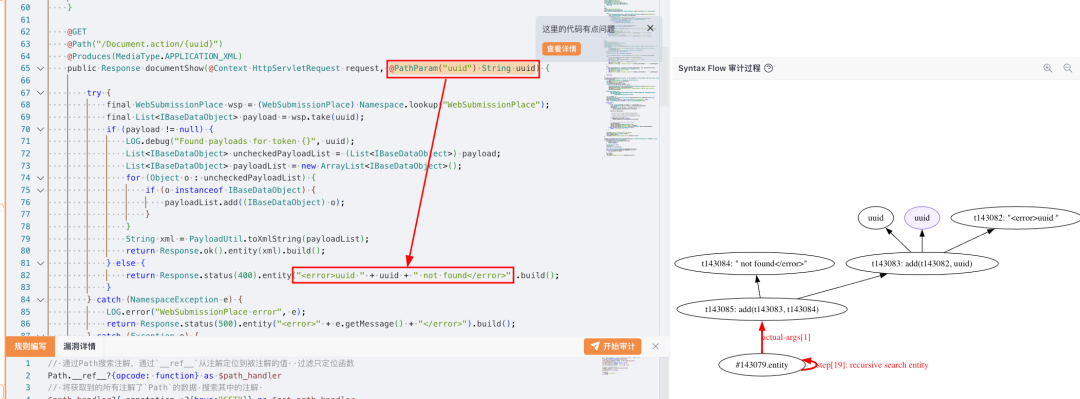Click return Response.ok().entity(xml).build() line
1080x399 pixels.
click(225, 251)
